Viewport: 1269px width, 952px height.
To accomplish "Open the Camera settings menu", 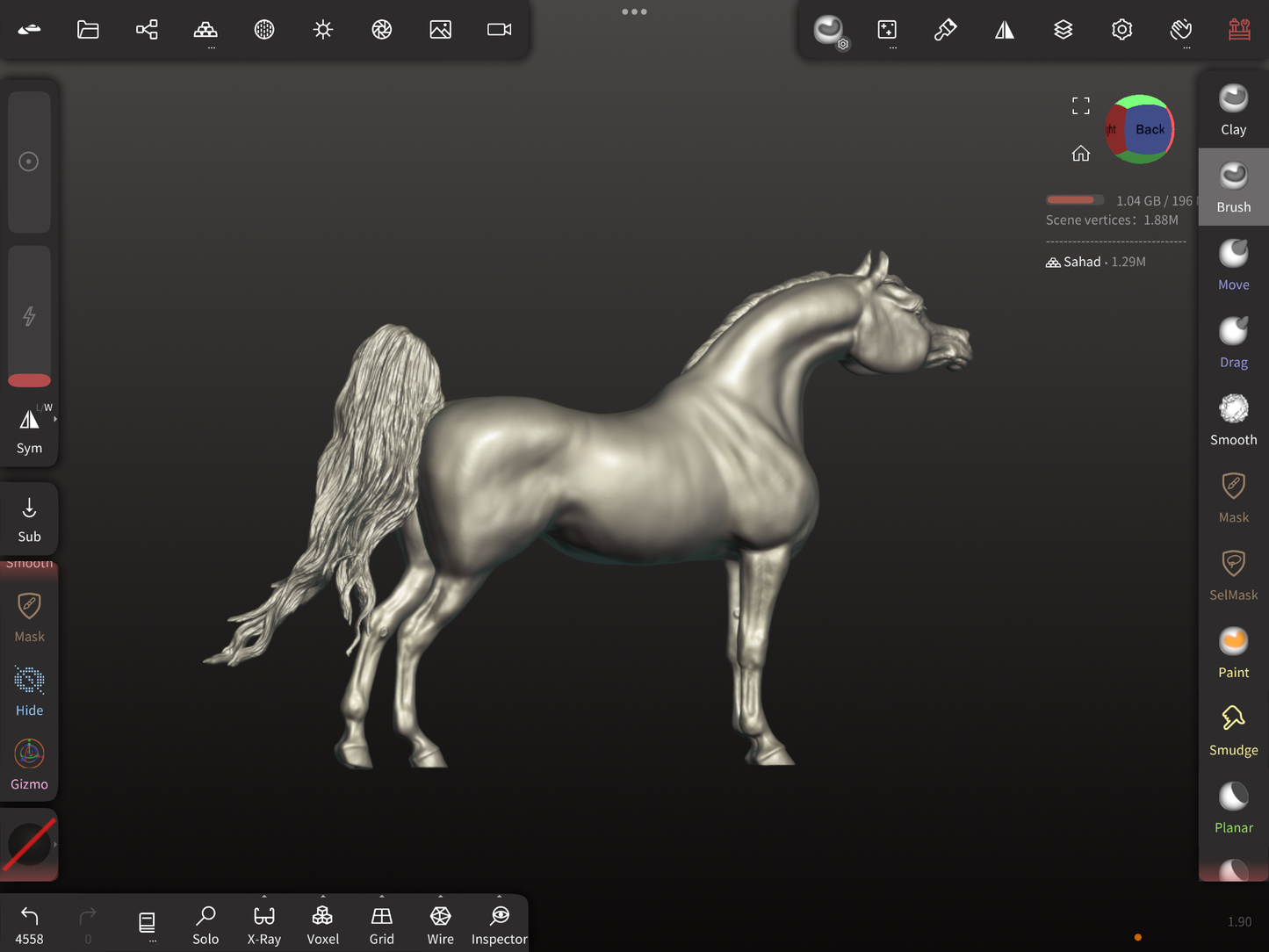I will coord(499,30).
